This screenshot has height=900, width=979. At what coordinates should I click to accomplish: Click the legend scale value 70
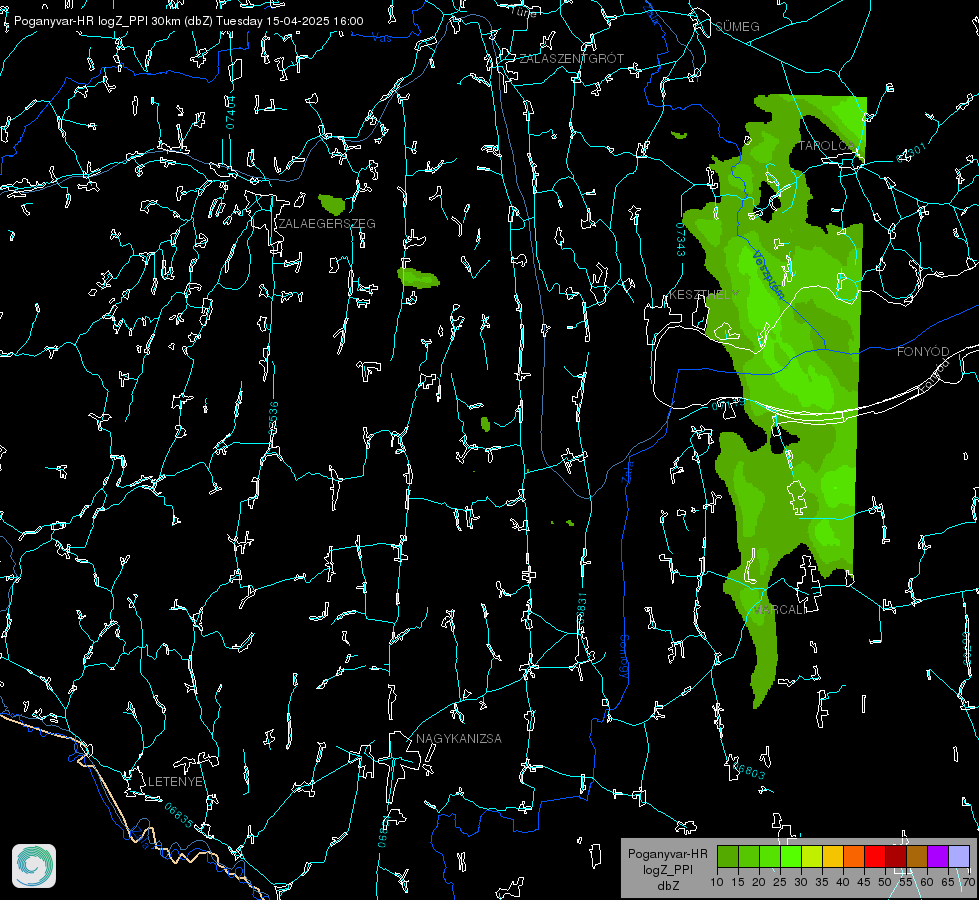pyautogui.click(x=968, y=882)
